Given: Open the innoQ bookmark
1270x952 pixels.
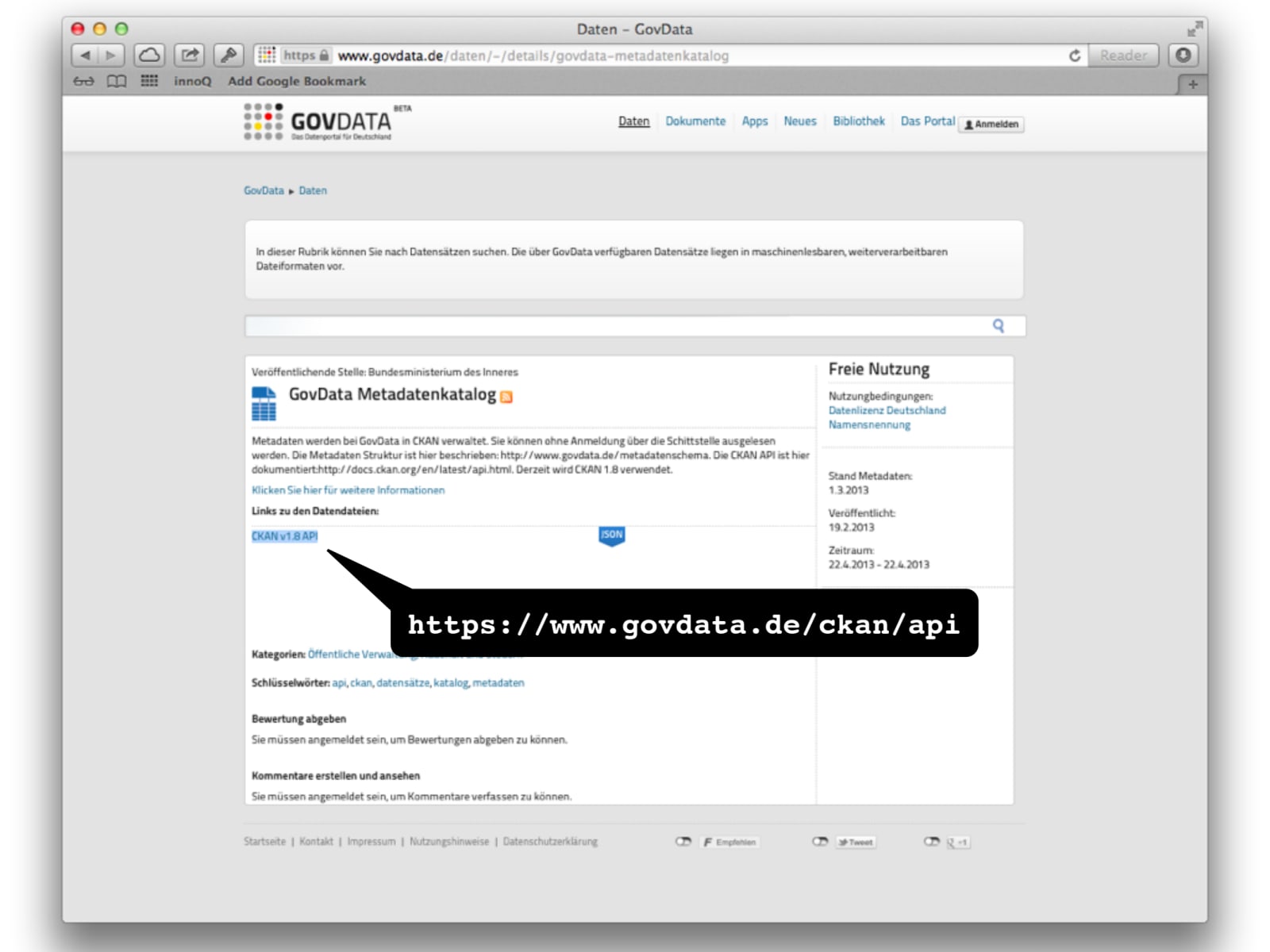Looking at the screenshot, I should click(x=193, y=81).
